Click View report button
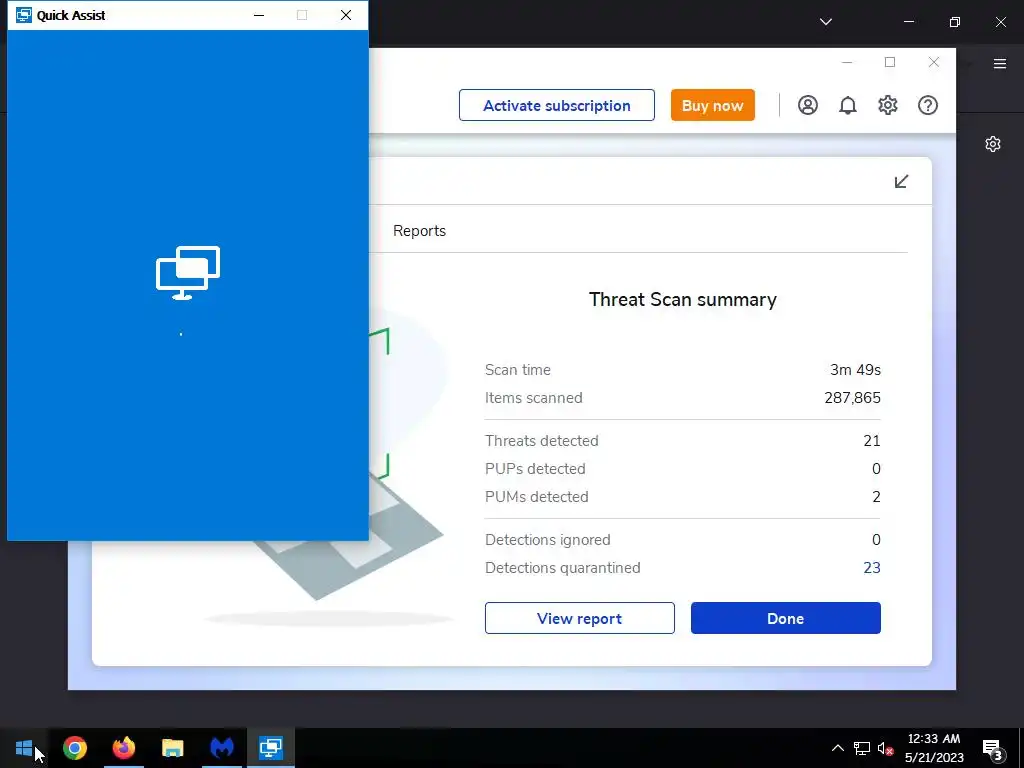1024x768 pixels. [x=579, y=618]
